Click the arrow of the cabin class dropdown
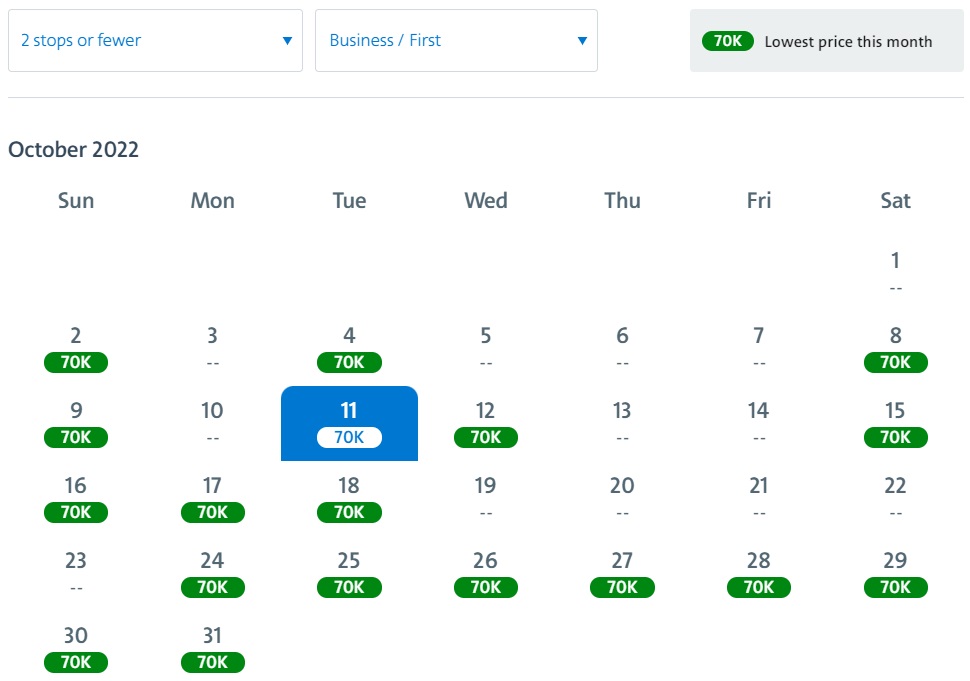Image resolution: width=970 pixels, height=681 pixels. click(x=582, y=41)
